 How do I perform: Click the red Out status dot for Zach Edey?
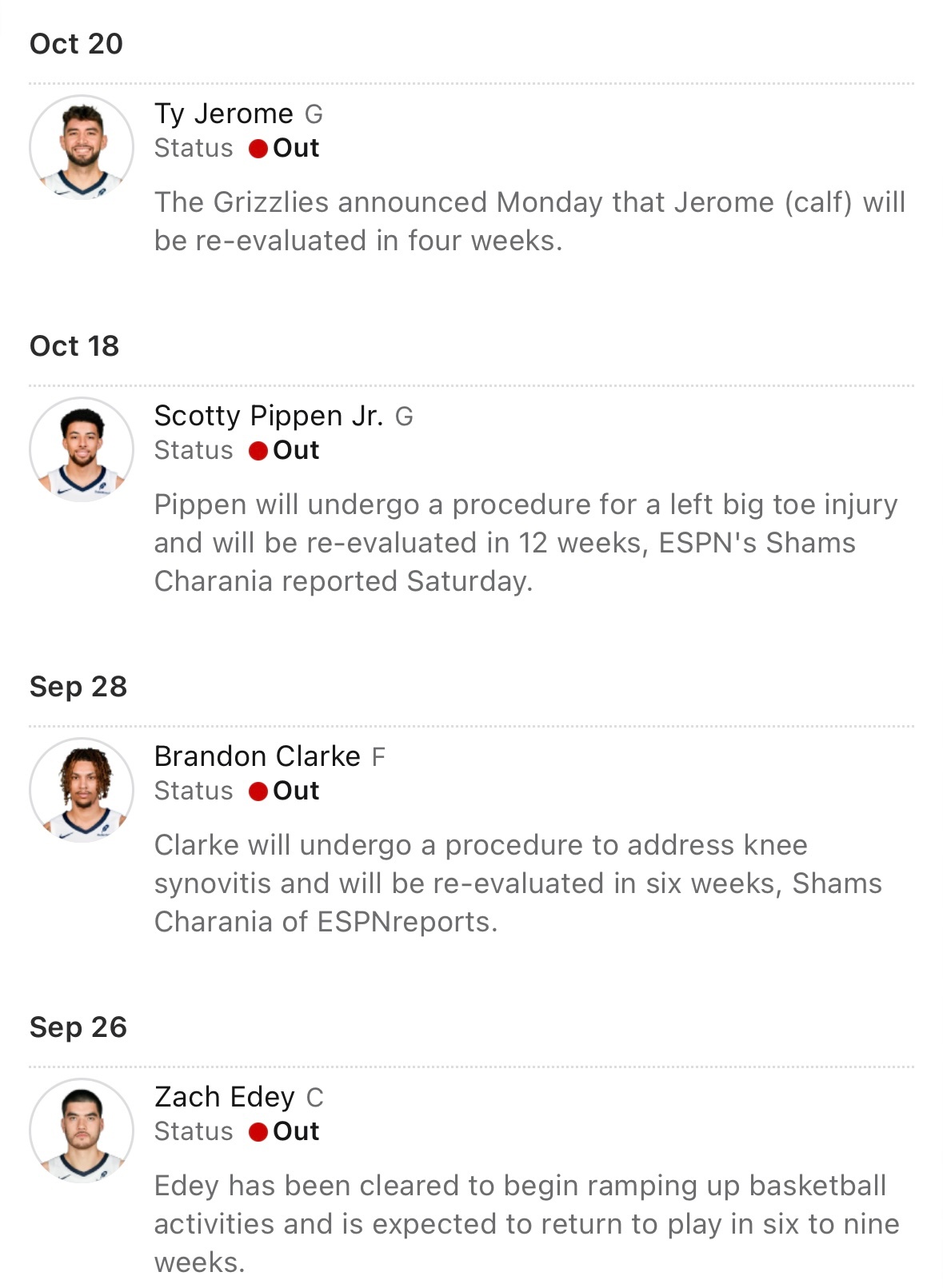click(x=258, y=1132)
